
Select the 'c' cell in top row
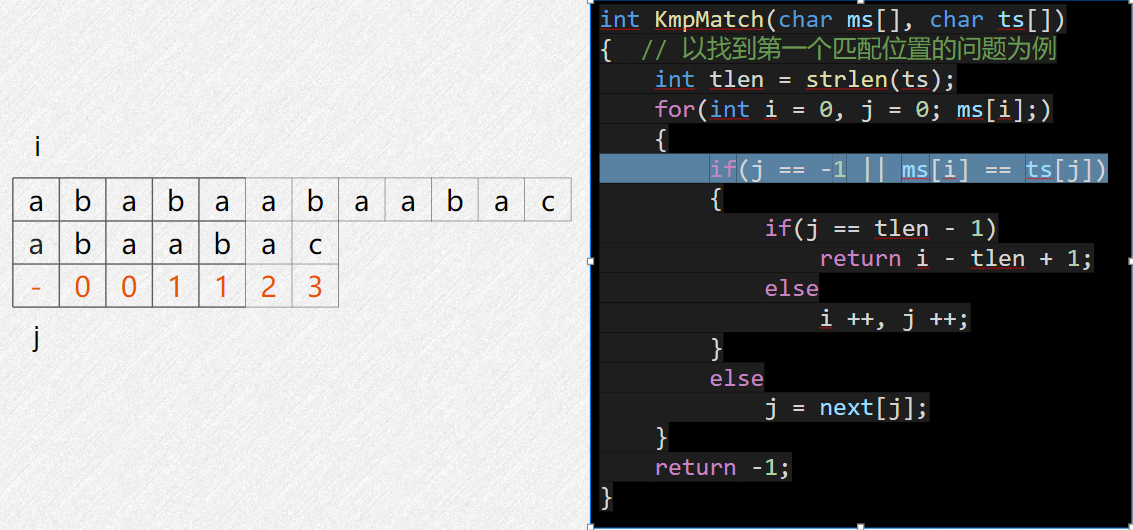(x=548, y=200)
